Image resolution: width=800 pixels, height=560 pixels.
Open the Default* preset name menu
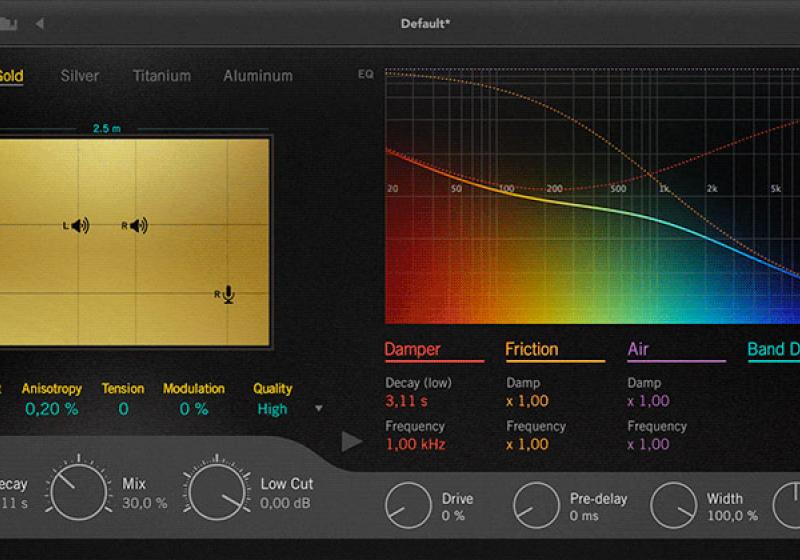pyautogui.click(x=425, y=23)
